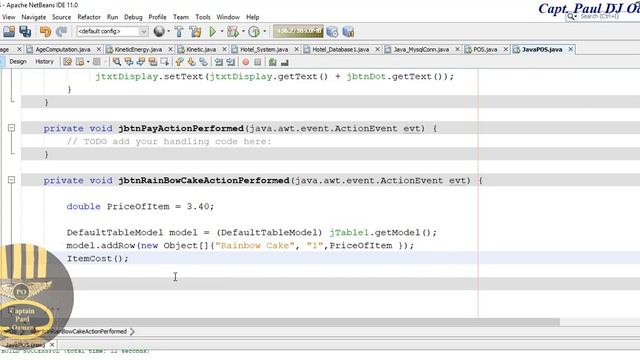Toggle Rectangular Selection icon

click(x=164, y=62)
